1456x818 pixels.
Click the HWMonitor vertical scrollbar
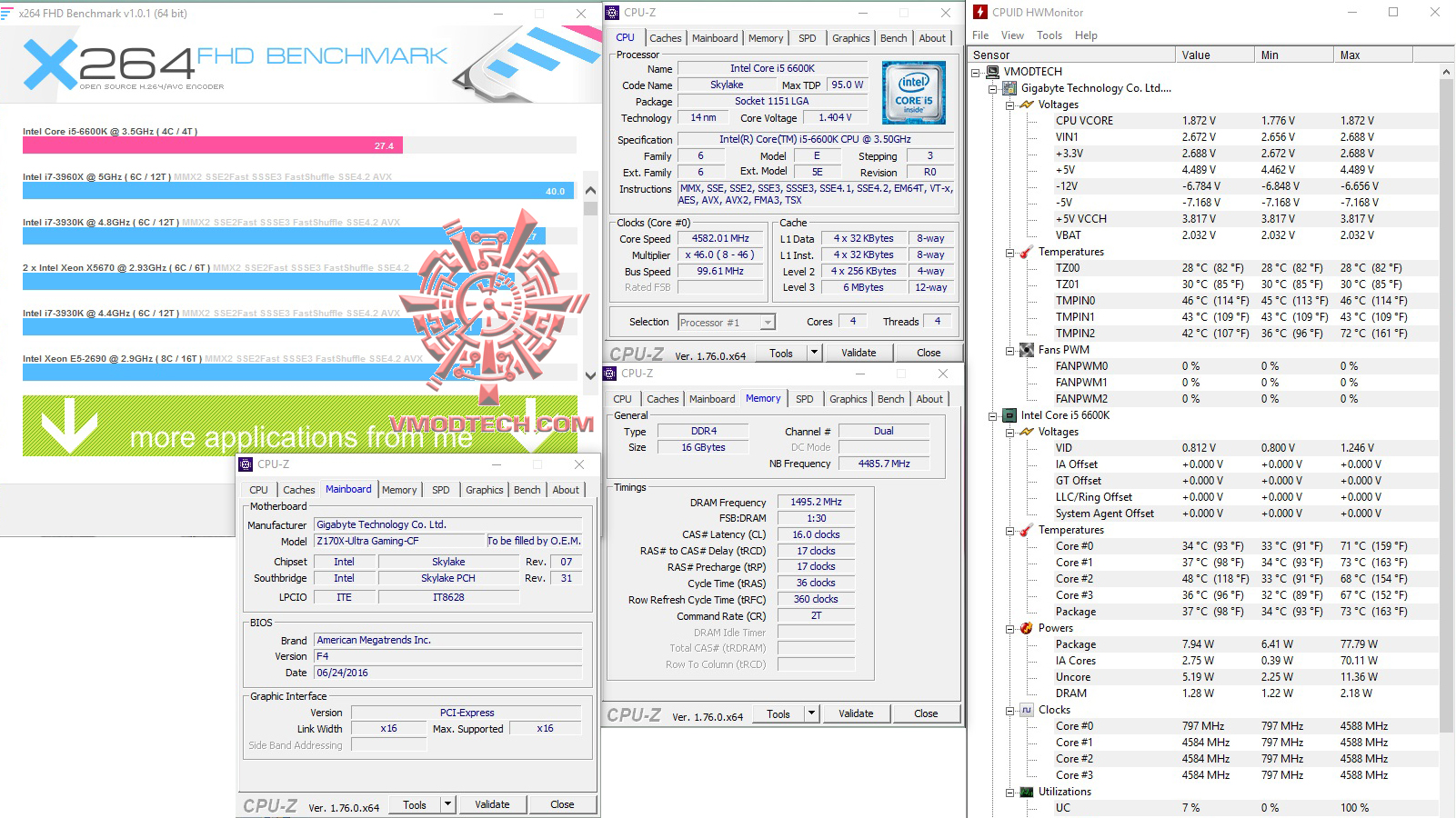(x=1445, y=364)
